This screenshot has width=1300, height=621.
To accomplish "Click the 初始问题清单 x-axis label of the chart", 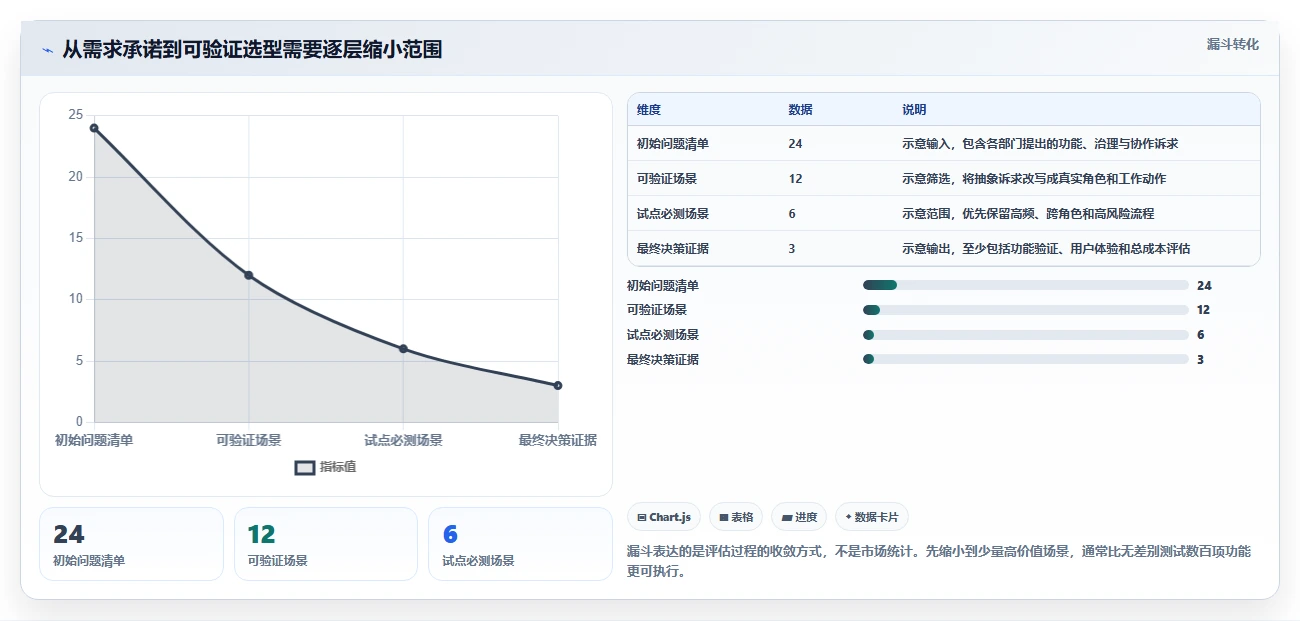I will click(94, 440).
